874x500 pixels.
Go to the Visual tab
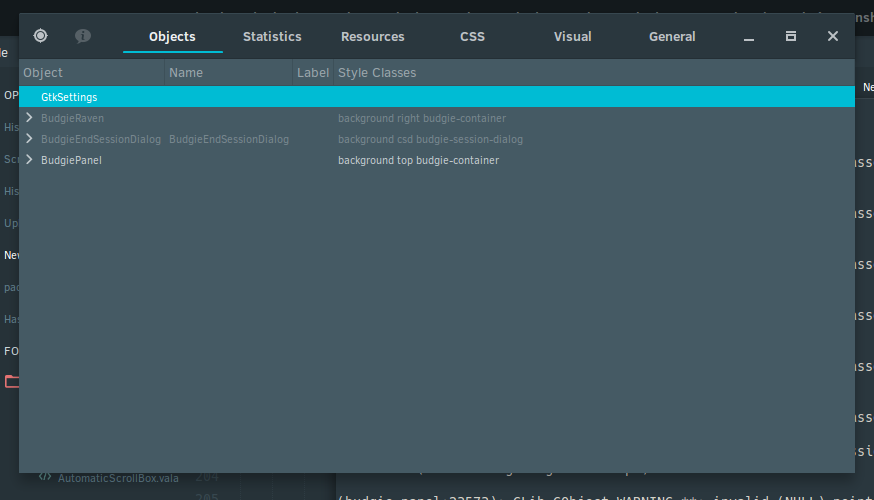tap(572, 37)
